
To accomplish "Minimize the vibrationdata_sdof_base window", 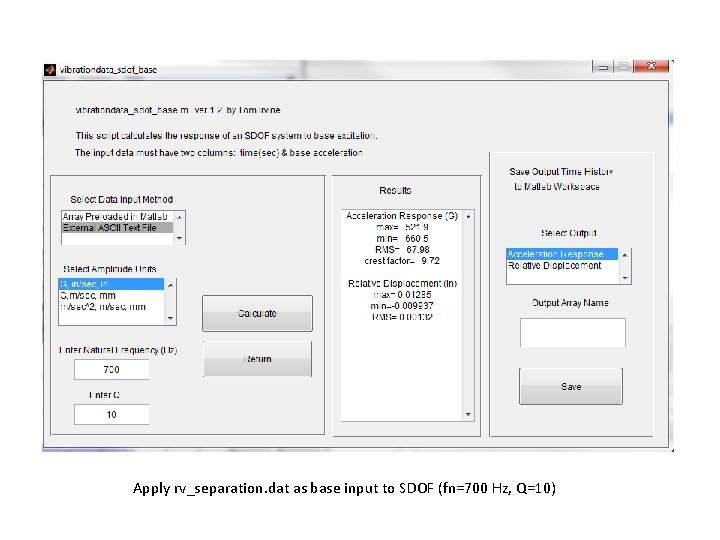I will click(603, 67).
